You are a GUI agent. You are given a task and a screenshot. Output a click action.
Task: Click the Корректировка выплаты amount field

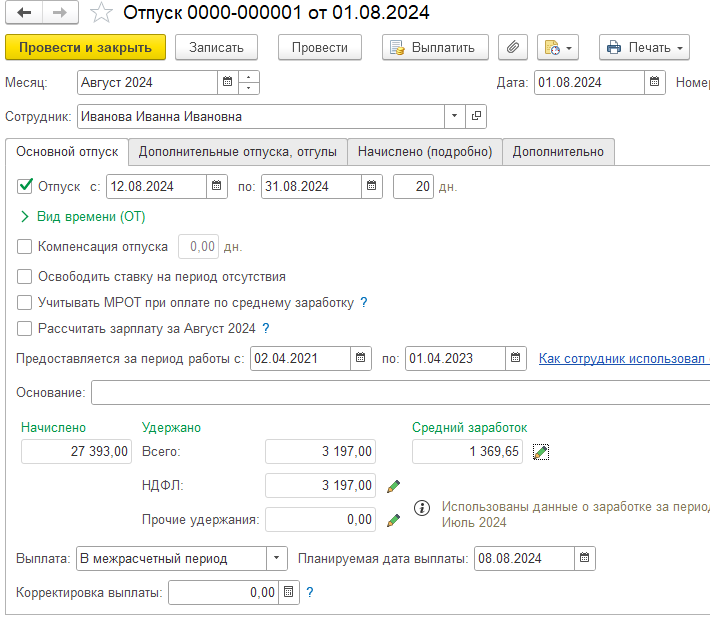pyautogui.click(x=223, y=592)
